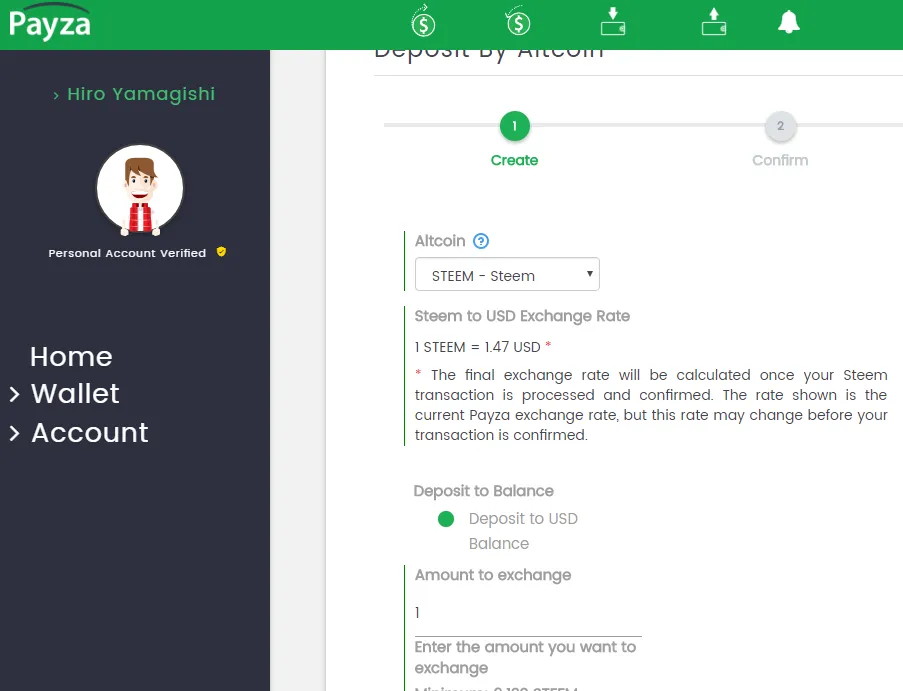Click the Personal Account Verified text

(x=127, y=253)
